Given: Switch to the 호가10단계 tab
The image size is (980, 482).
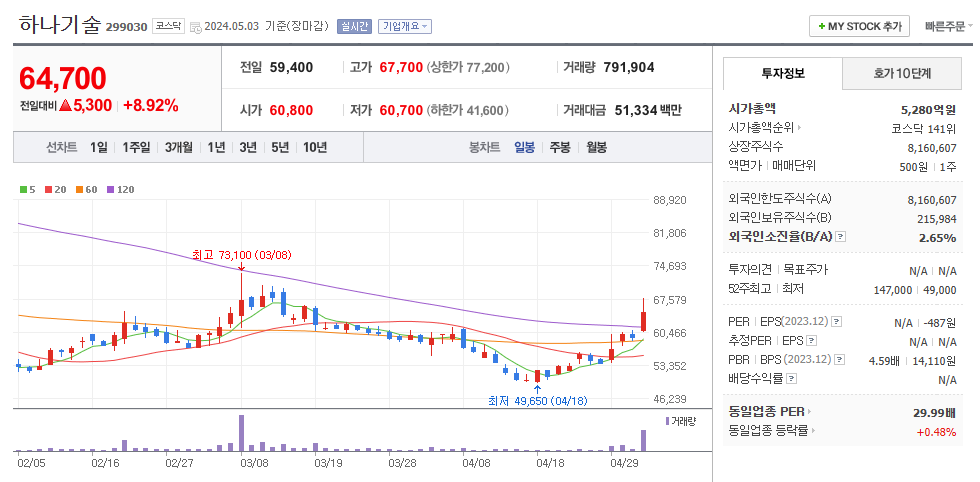Looking at the screenshot, I should 902,74.
